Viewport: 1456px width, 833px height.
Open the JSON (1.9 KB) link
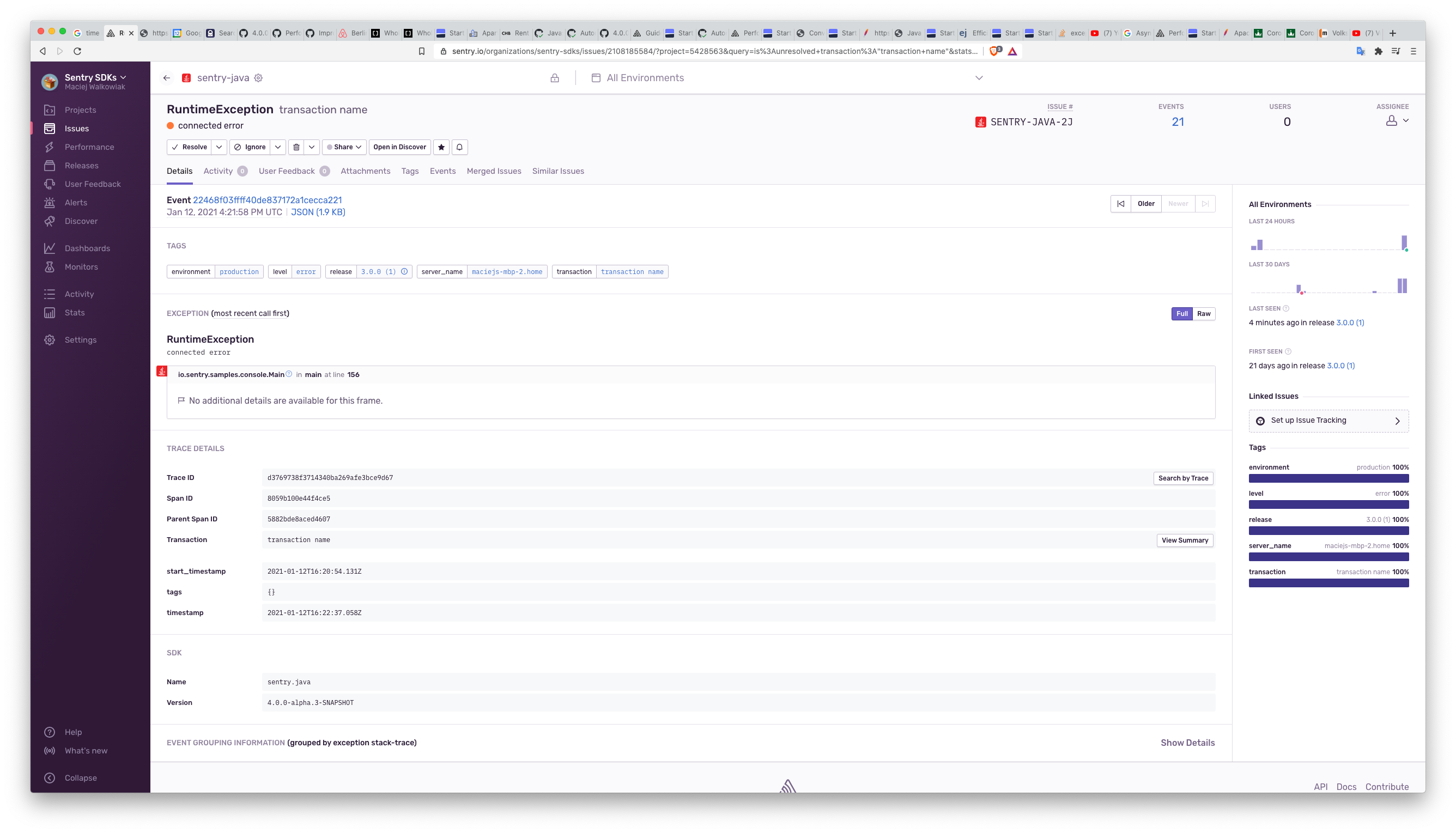[318, 212]
